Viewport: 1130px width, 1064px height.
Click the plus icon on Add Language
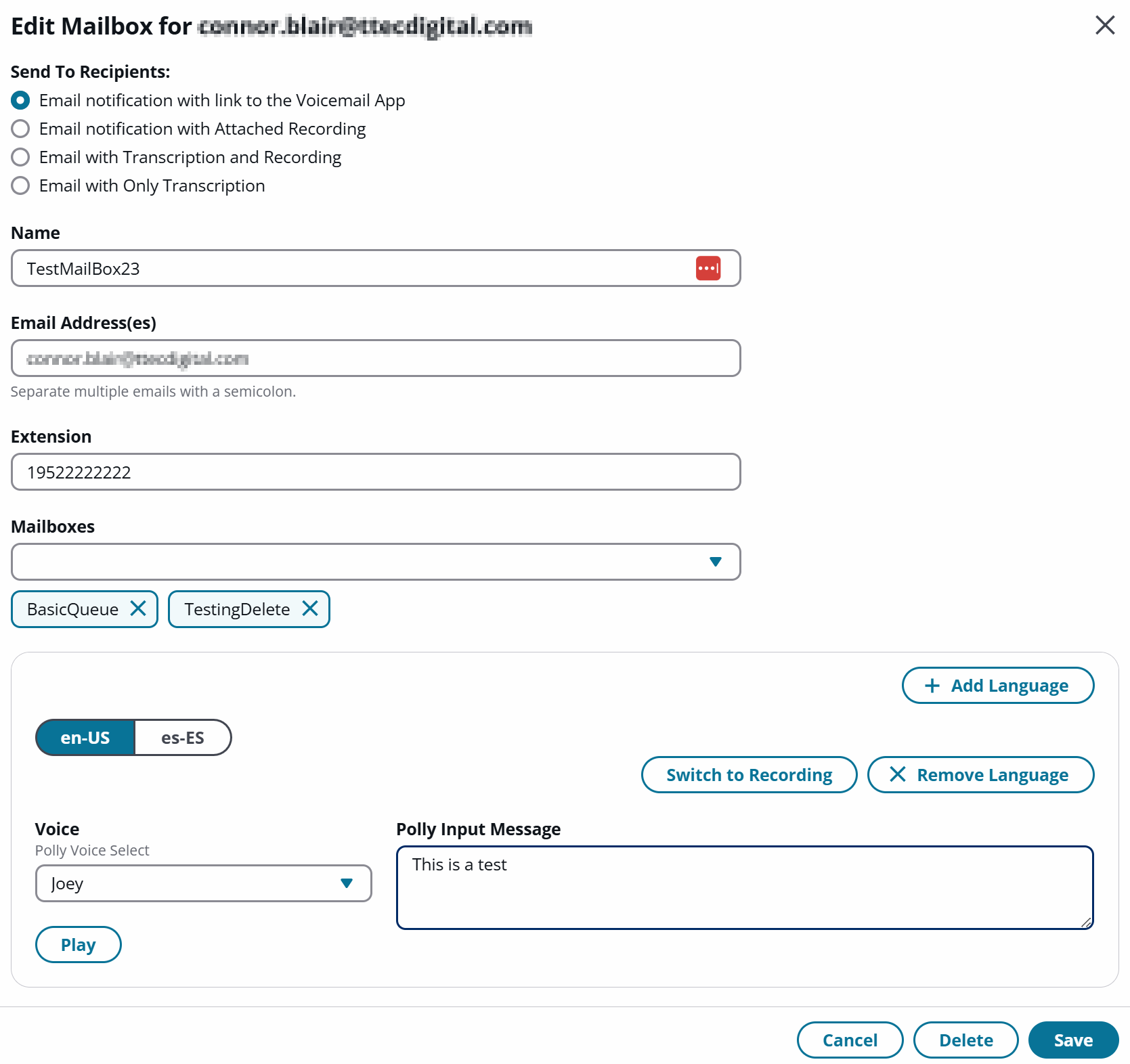point(932,686)
